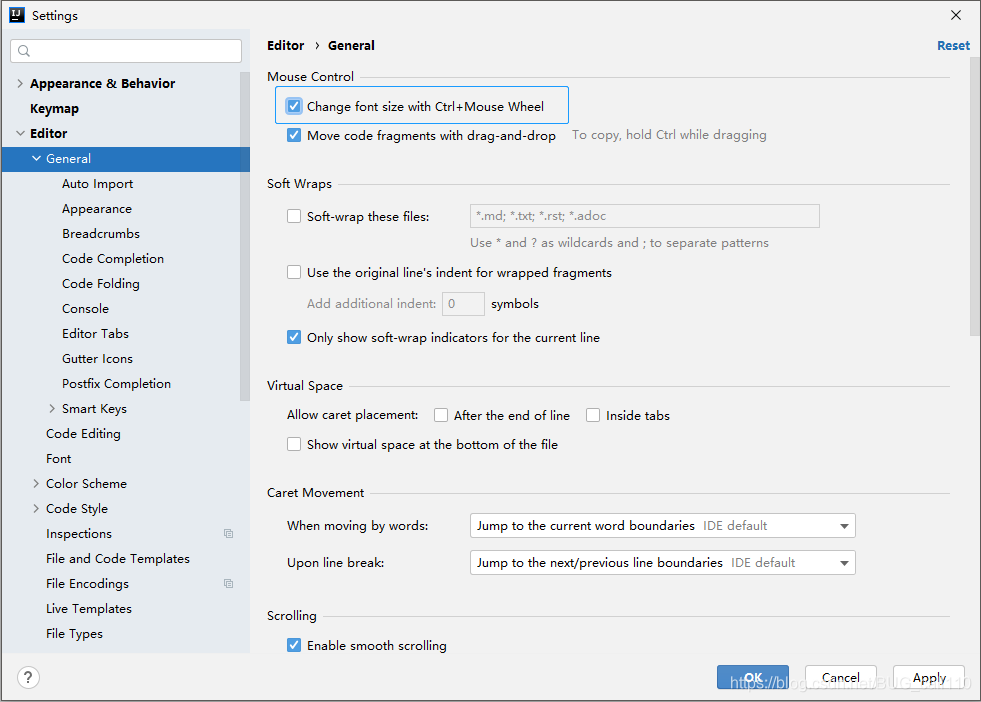Turn off smooth scrolling

[293, 645]
